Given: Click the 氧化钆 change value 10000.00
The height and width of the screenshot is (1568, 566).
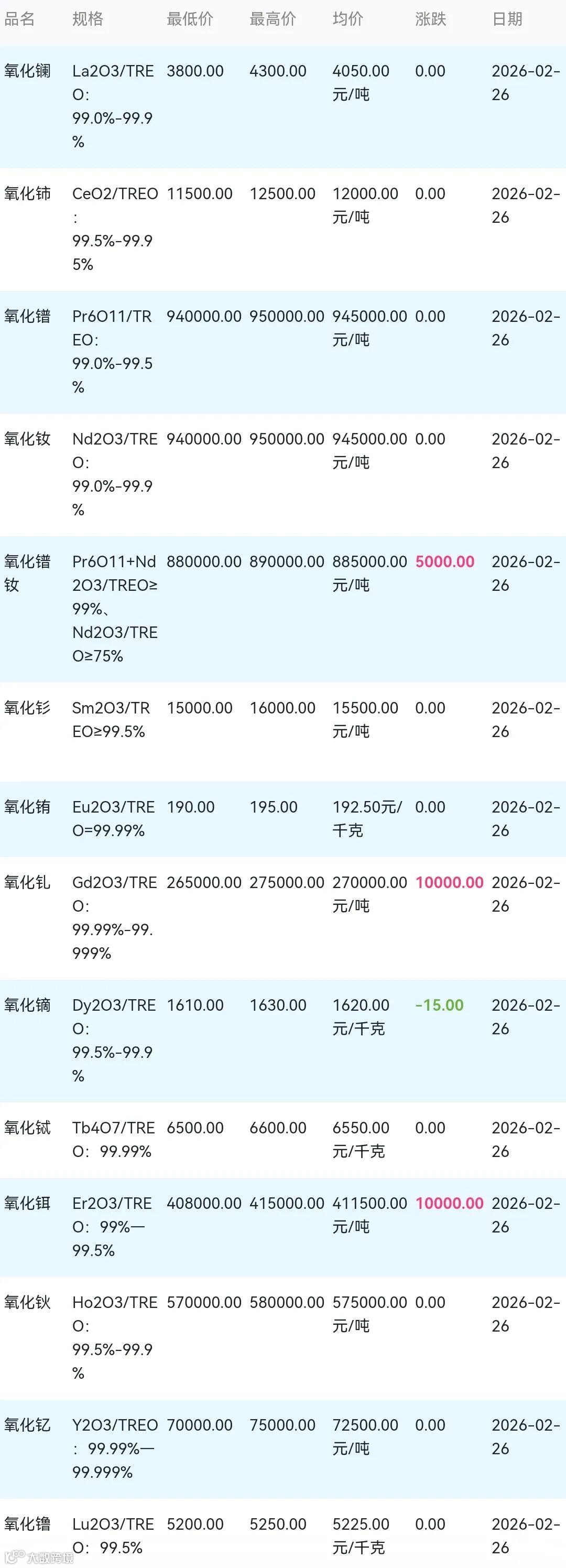Looking at the screenshot, I should pos(449,882).
